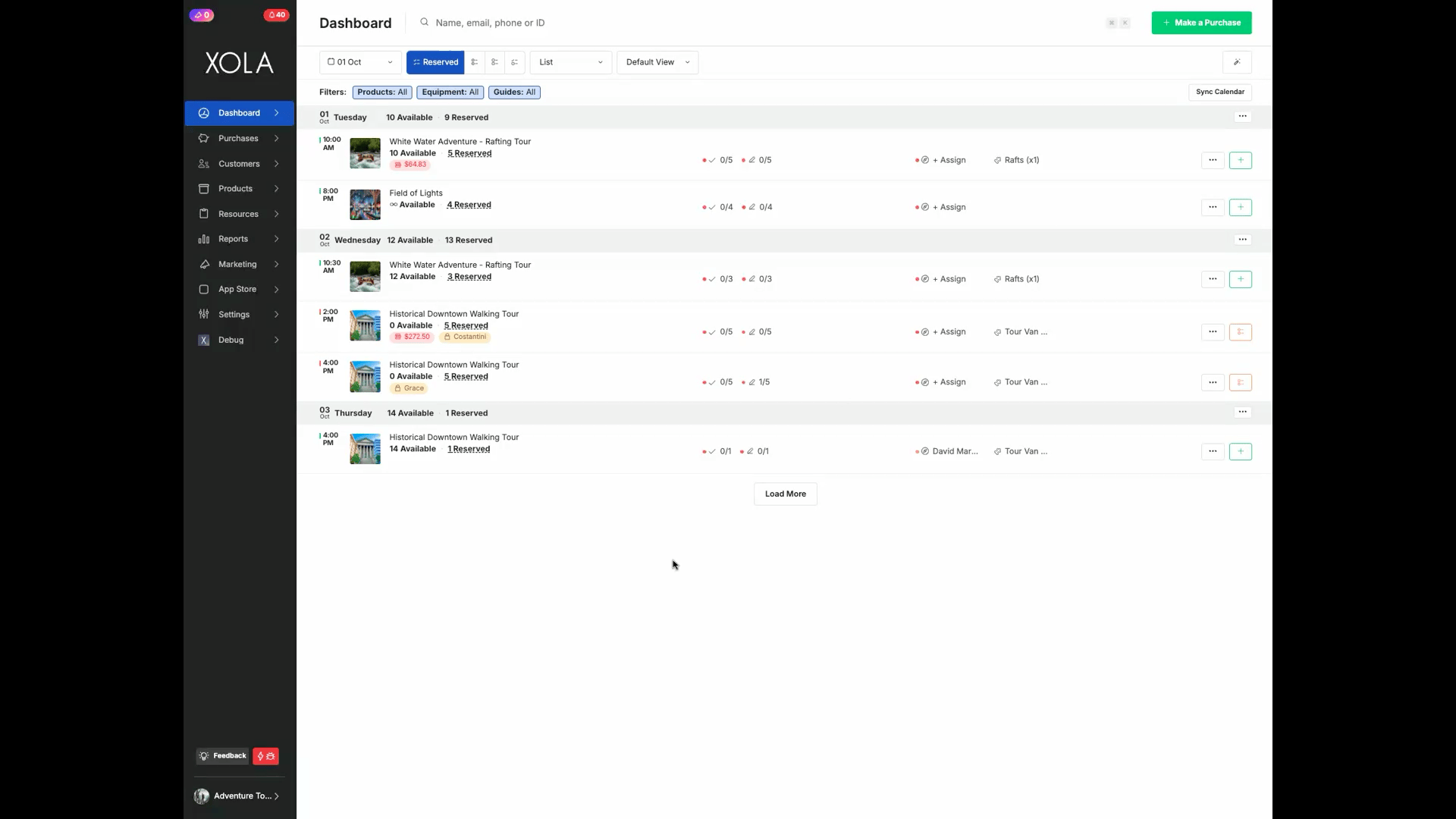Screen dimensions: 1456x819
Task: Add booking to Field of Lights
Action: coord(1241,207)
